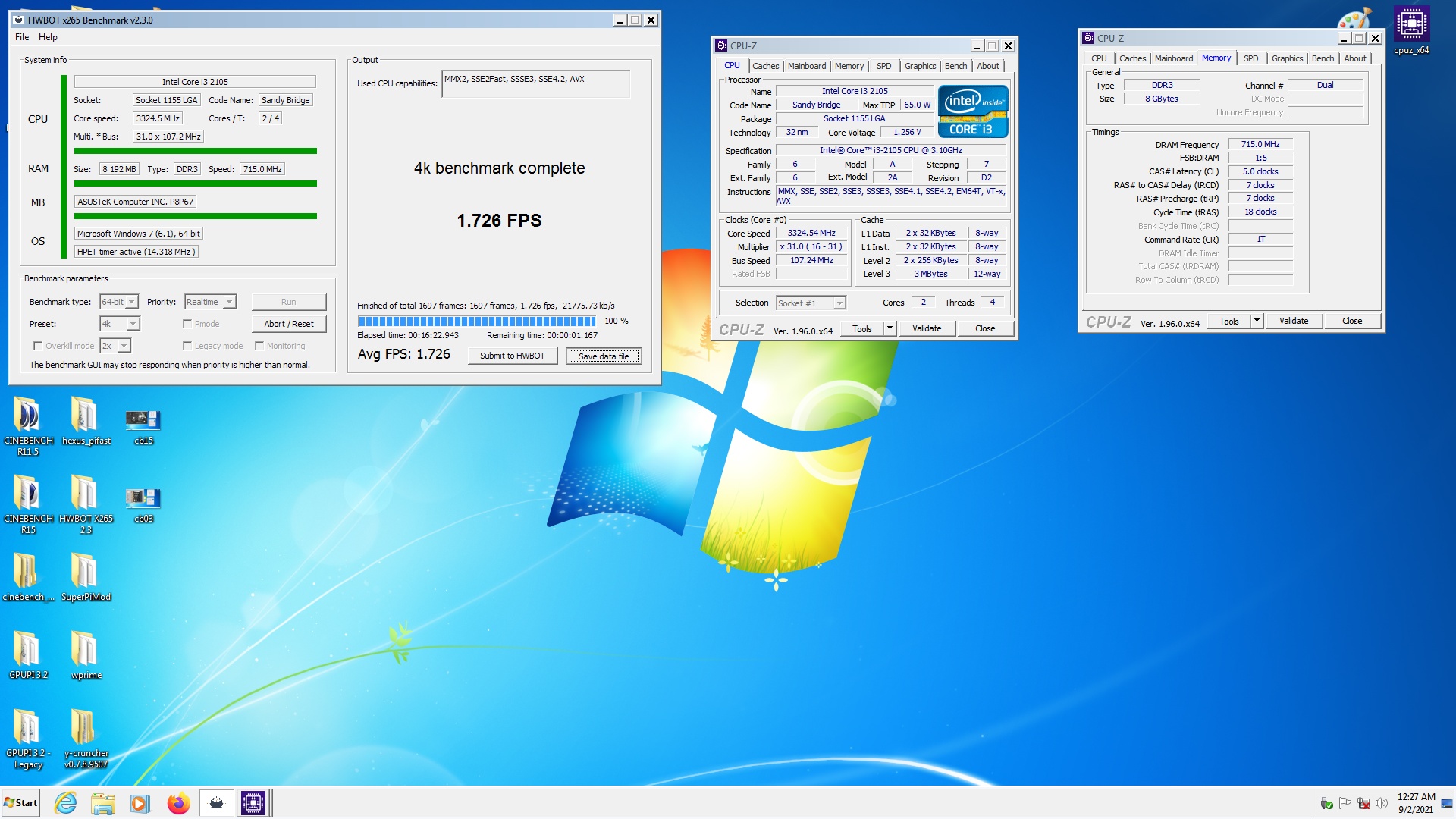The image size is (1456, 819).
Task: Open the GPUPI 3.2 - Legacy folder
Action: (x=28, y=739)
